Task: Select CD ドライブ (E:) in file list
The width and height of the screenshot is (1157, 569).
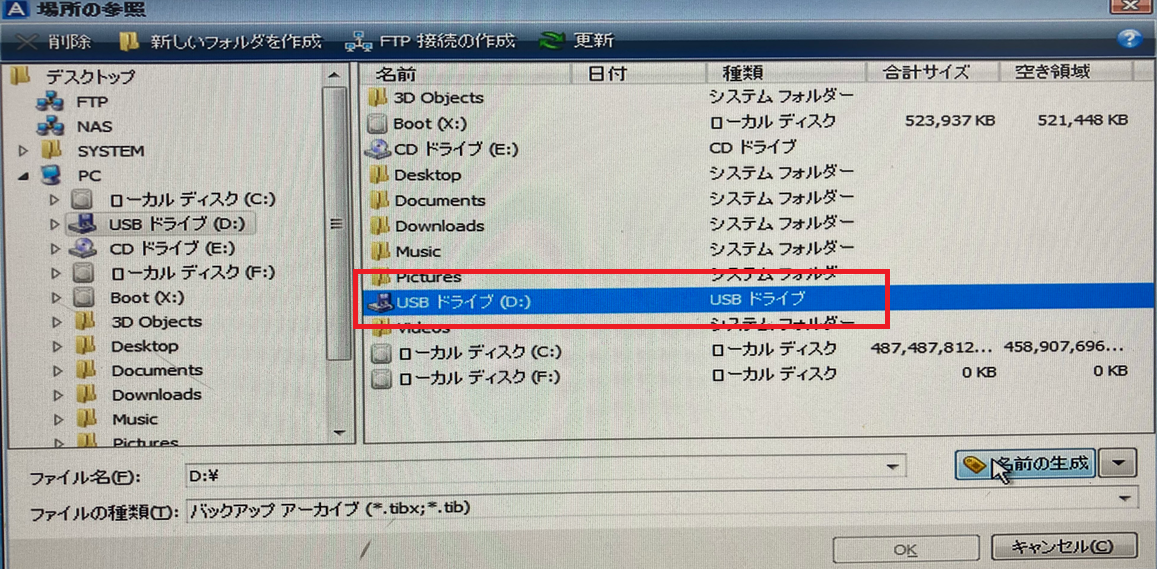Action: pyautogui.click(x=455, y=149)
